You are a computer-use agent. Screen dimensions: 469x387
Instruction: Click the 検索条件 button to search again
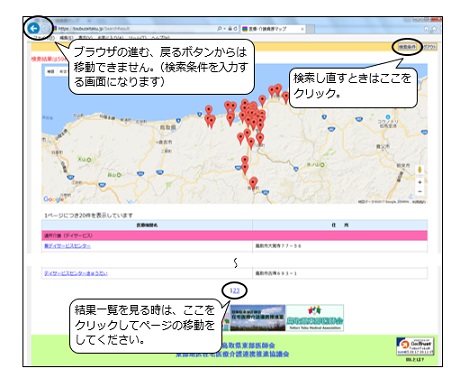(407, 47)
